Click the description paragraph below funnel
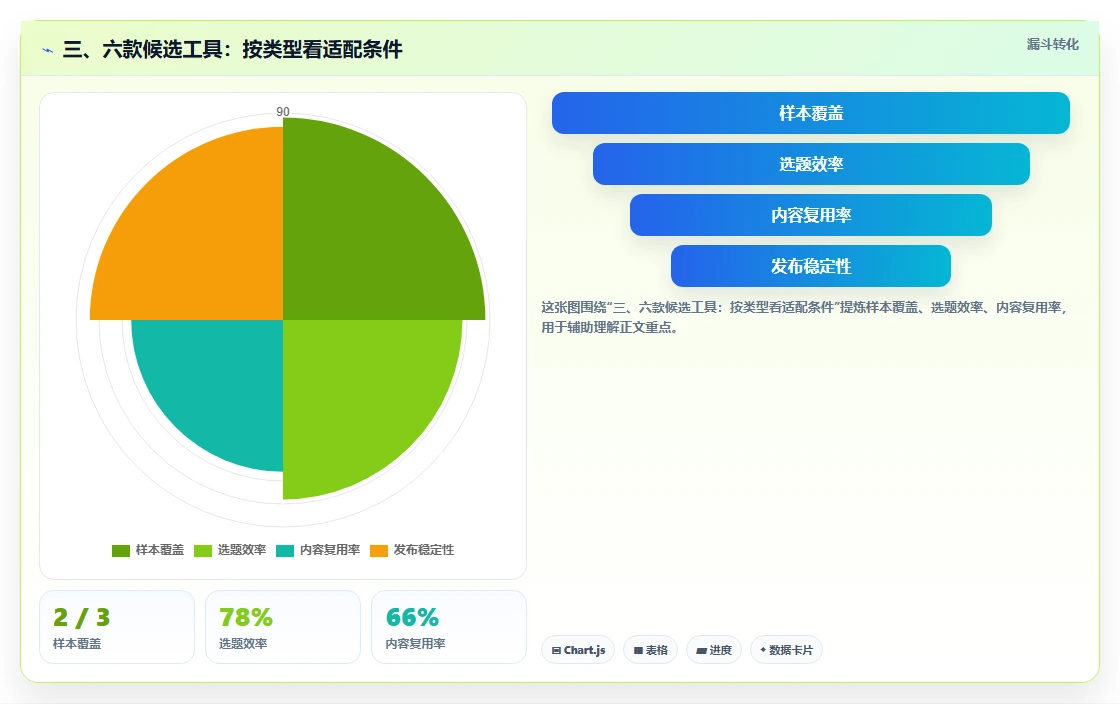The height and width of the screenshot is (704, 1120). tap(805, 317)
